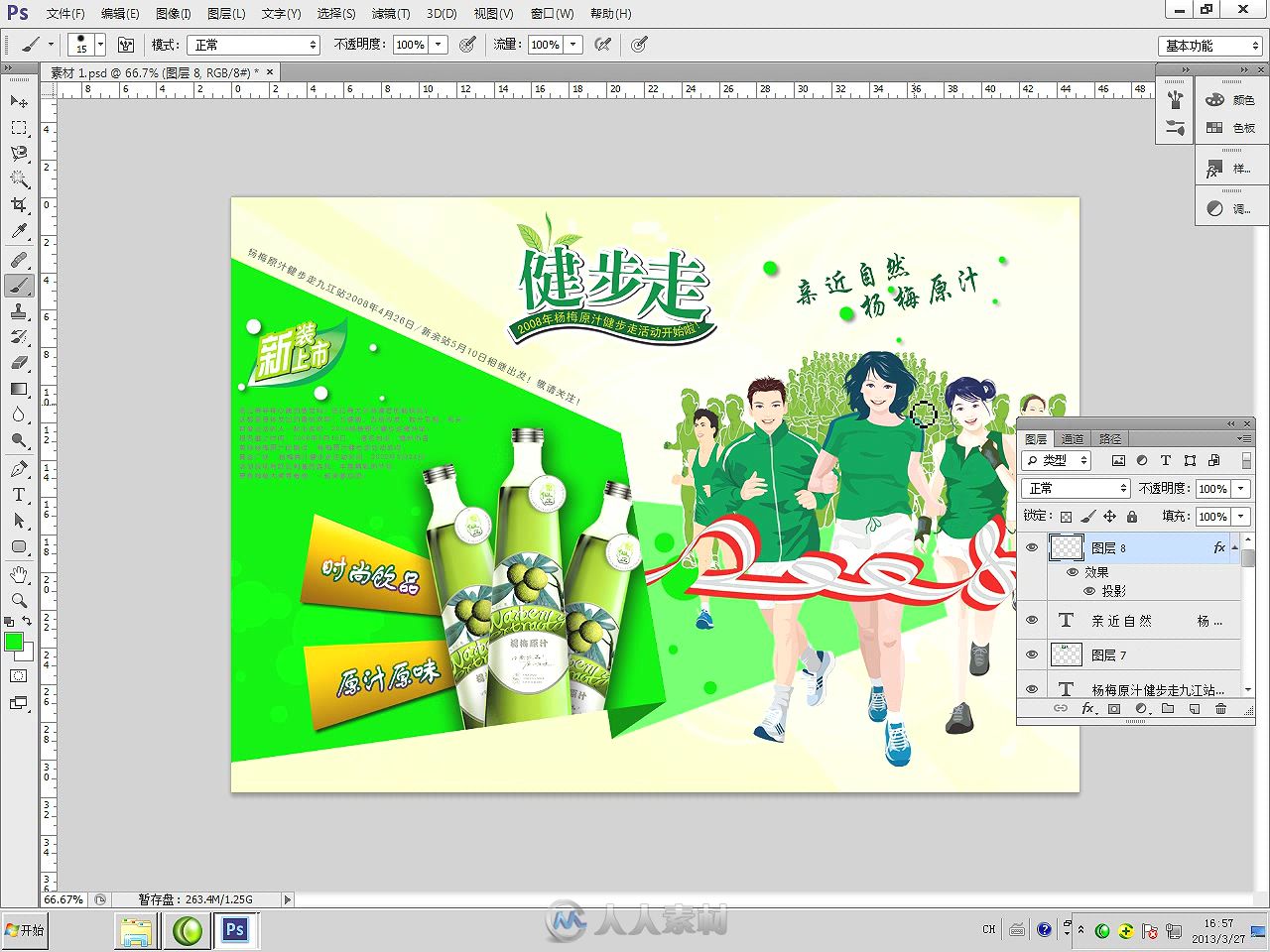Screen dimensions: 1270x952
Task: Select the Move tool
Action: [x=19, y=102]
